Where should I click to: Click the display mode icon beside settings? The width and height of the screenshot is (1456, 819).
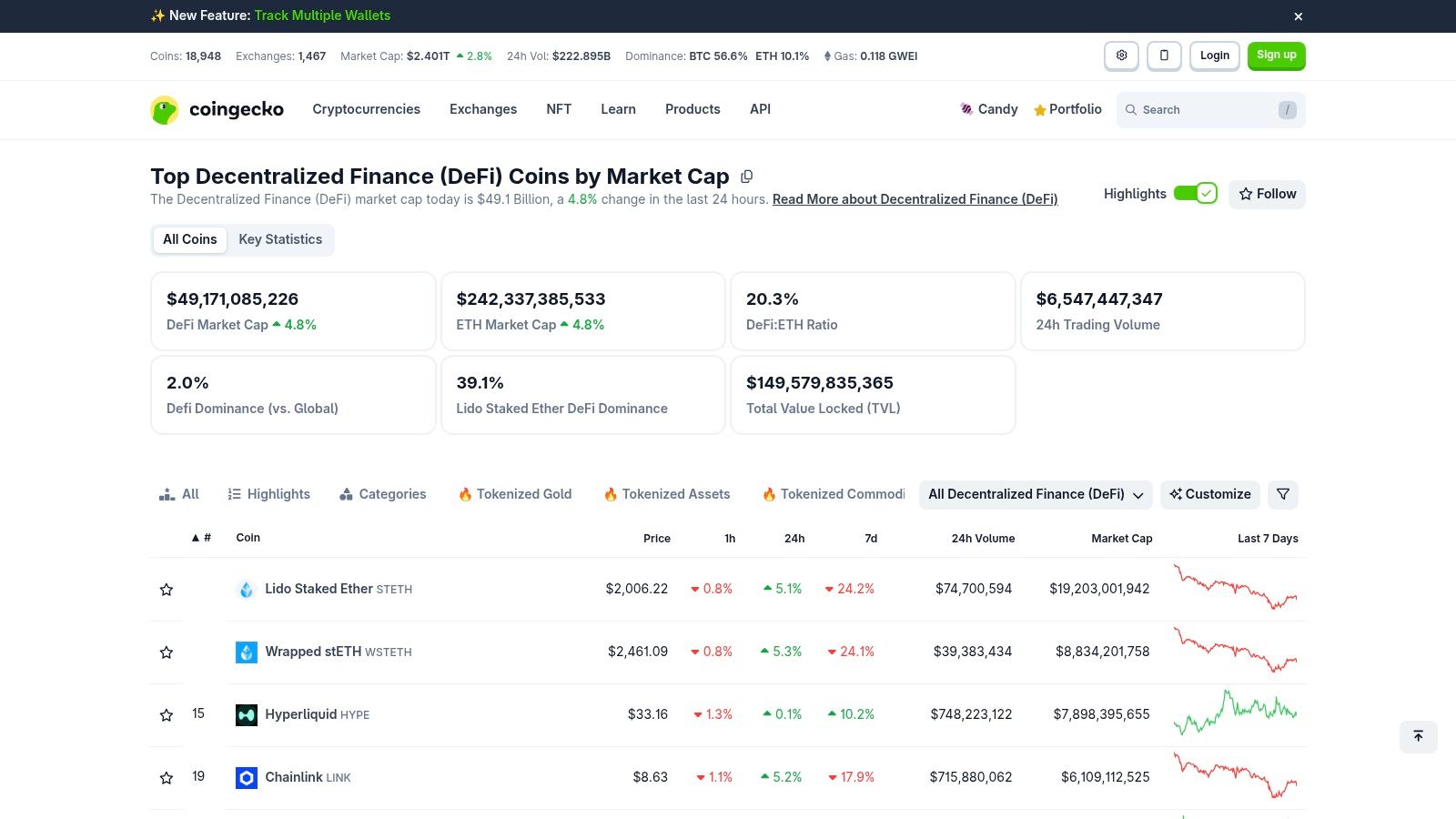[1164, 56]
